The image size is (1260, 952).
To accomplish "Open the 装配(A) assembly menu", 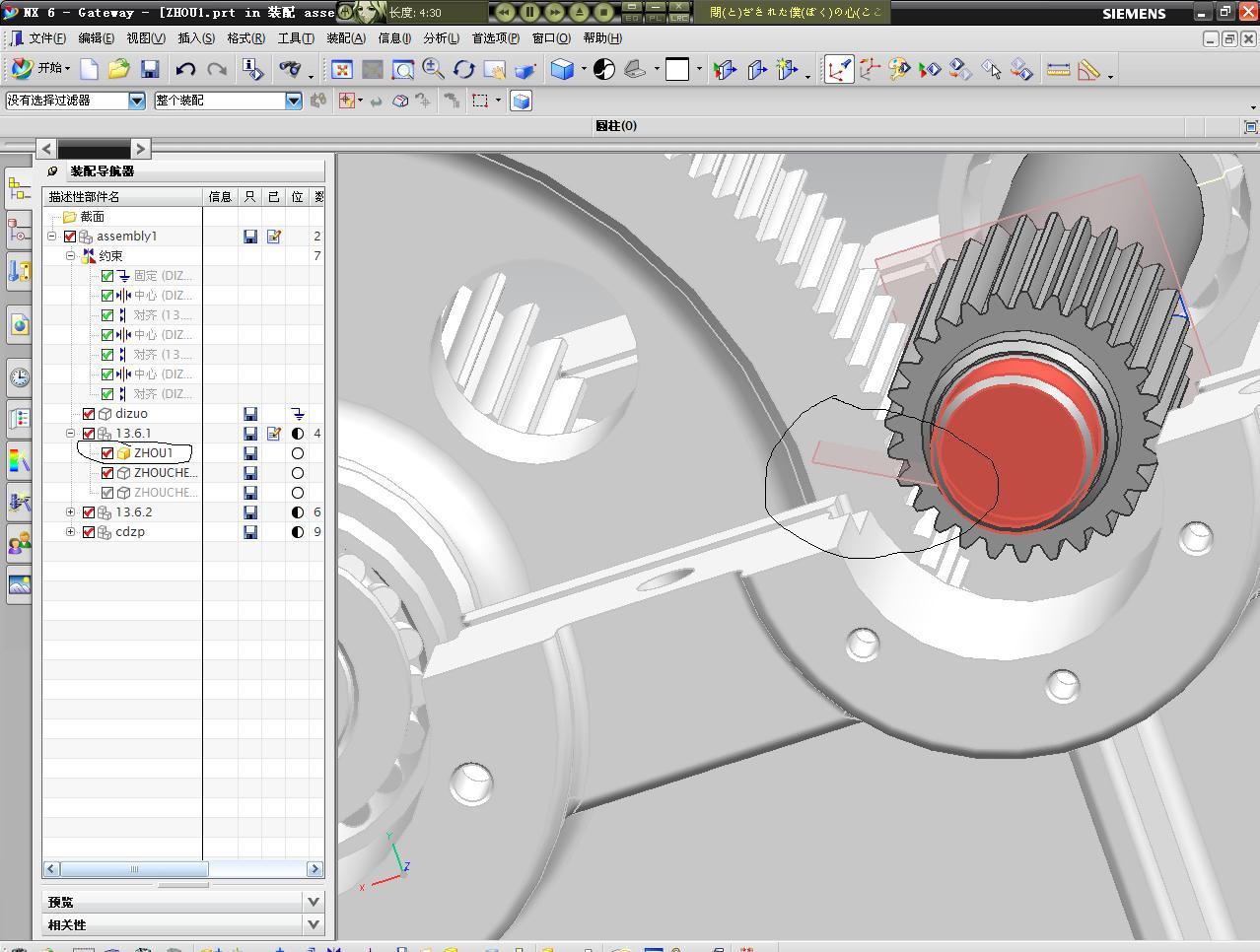I will click(x=345, y=38).
